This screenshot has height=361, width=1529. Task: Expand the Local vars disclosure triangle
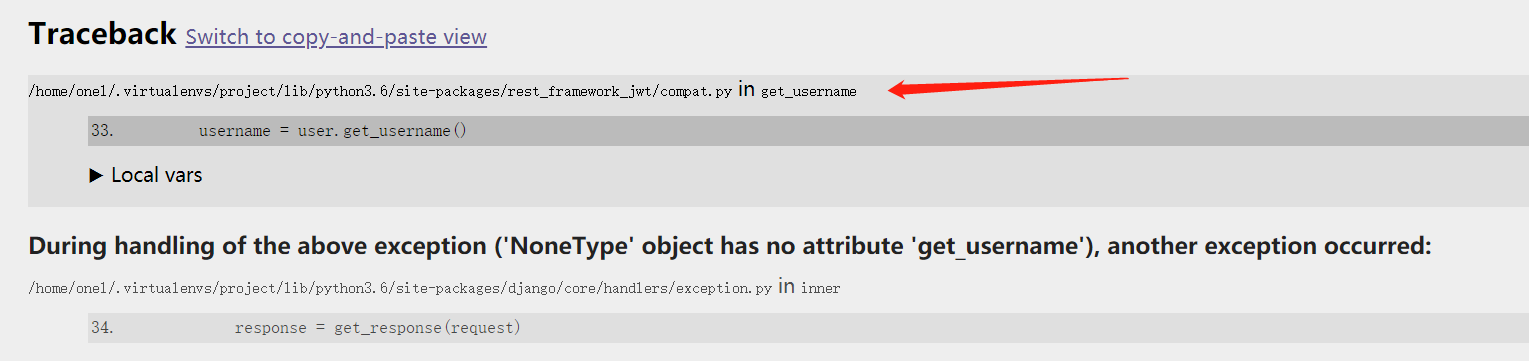(x=96, y=175)
